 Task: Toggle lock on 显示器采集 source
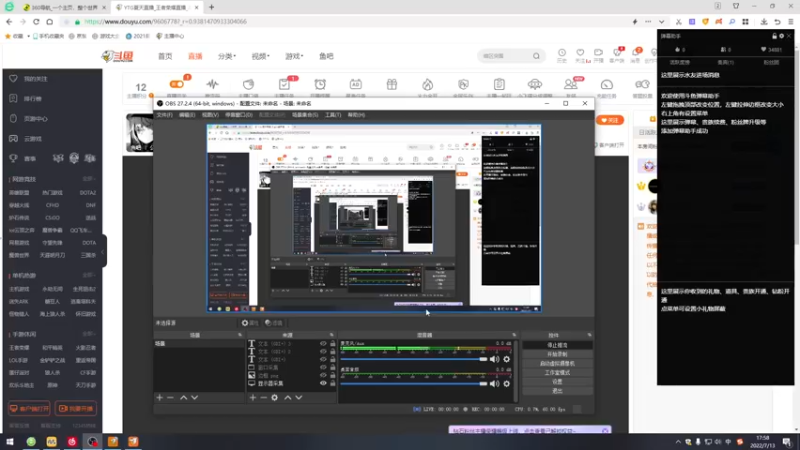click(x=333, y=383)
